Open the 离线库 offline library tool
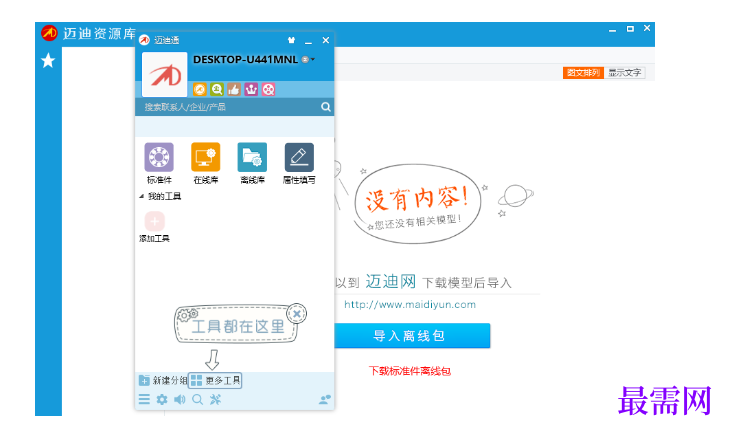 click(x=252, y=157)
